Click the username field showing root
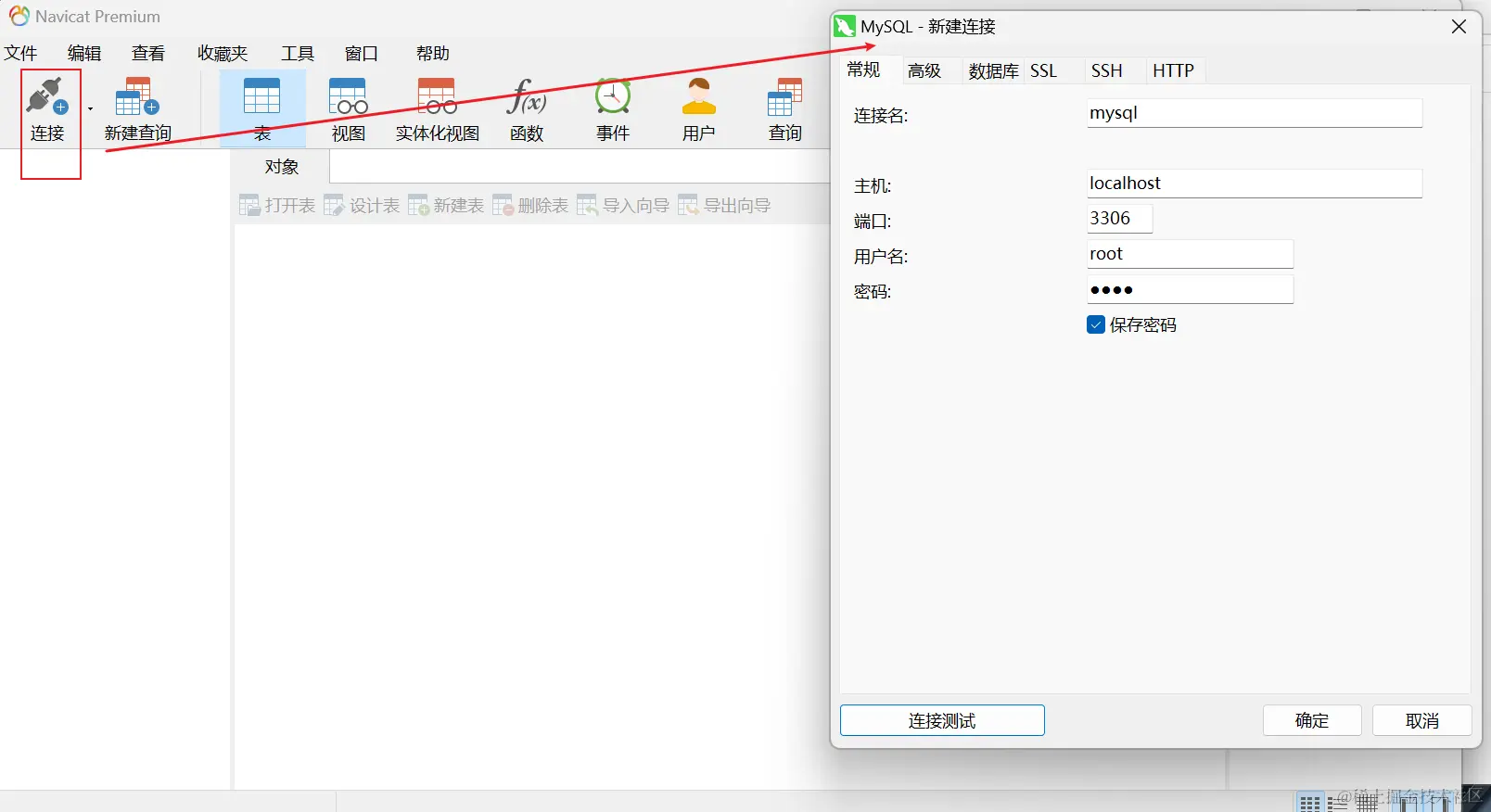Viewport: 1491px width, 812px height. [1190, 254]
